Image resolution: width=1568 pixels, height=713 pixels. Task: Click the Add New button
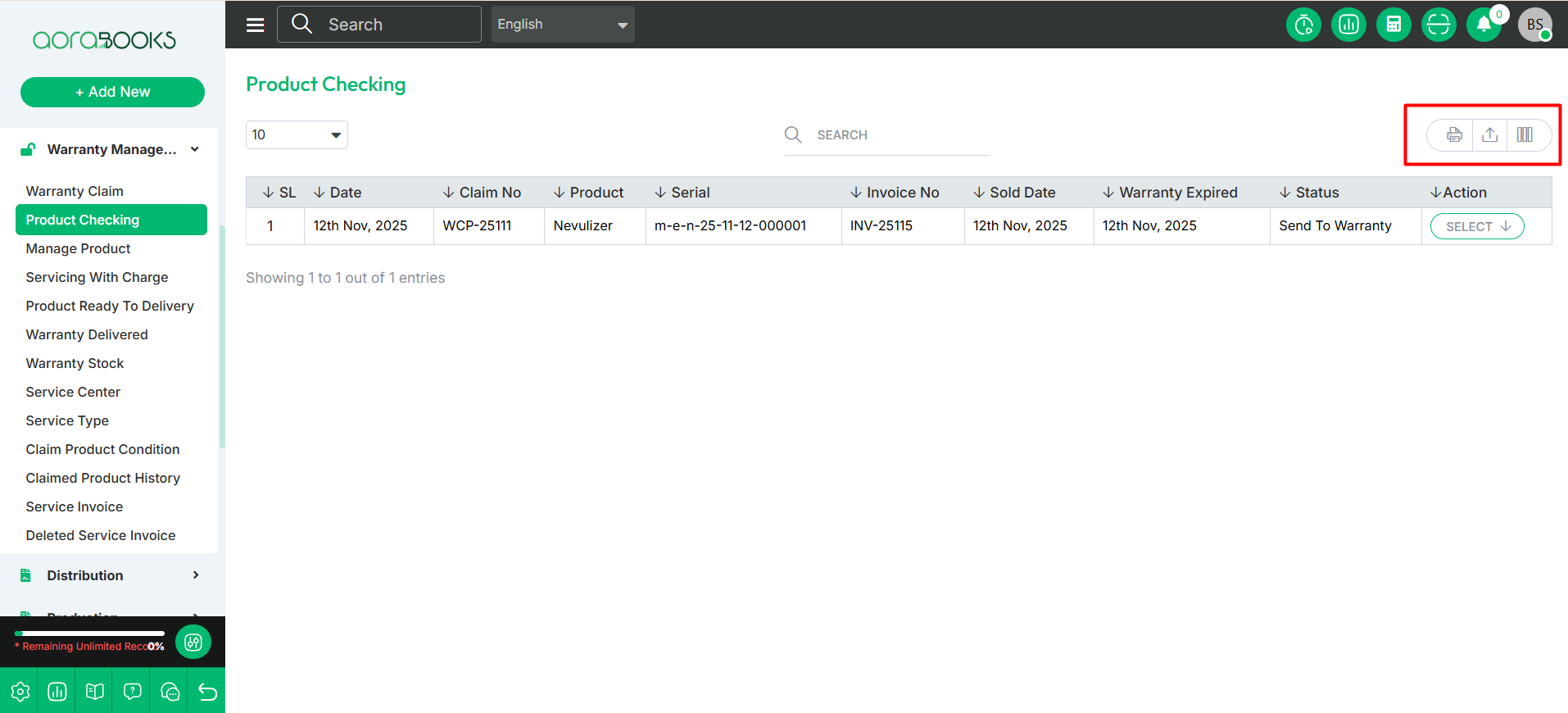point(112,92)
